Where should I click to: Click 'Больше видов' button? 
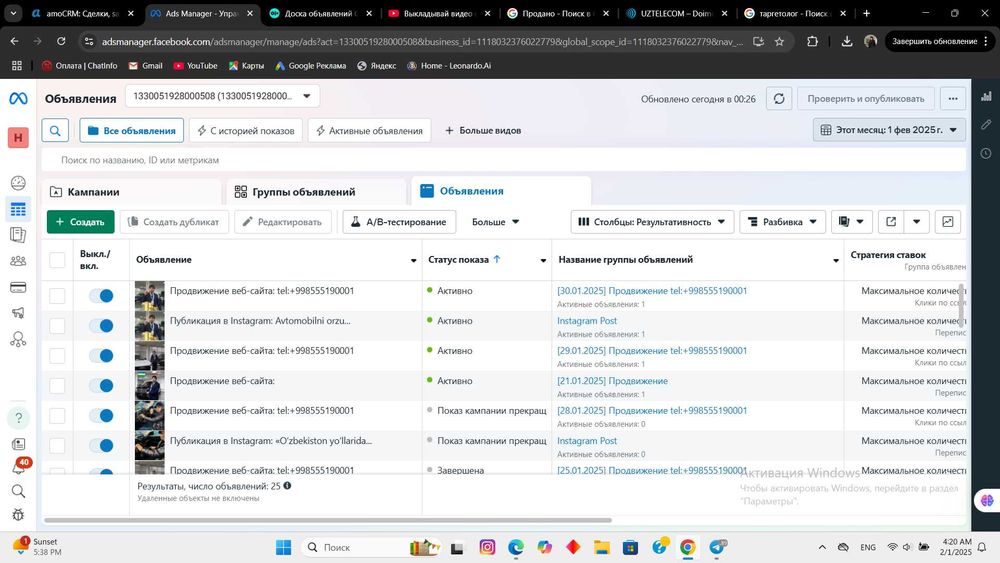point(483,130)
